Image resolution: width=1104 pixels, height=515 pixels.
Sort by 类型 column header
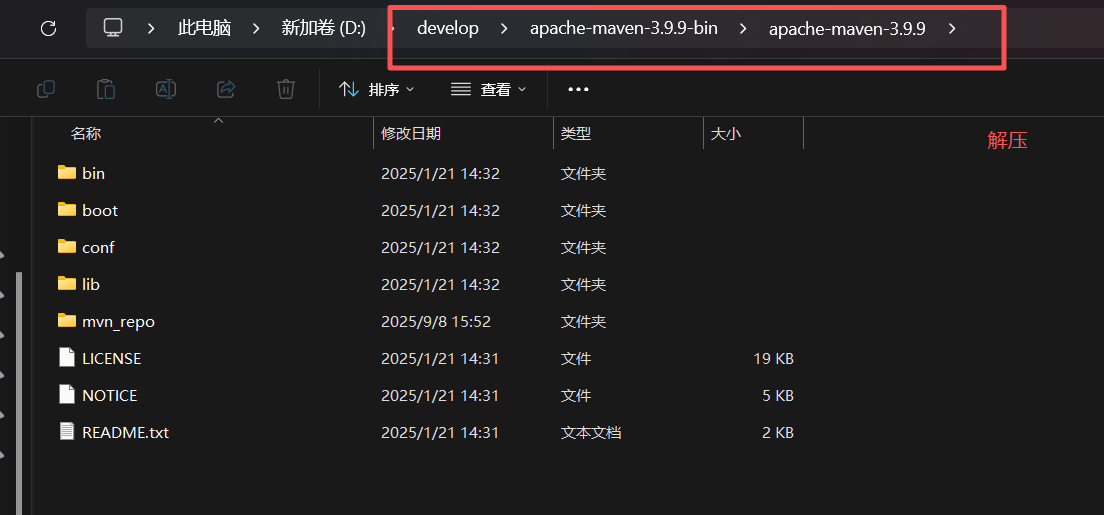576,134
